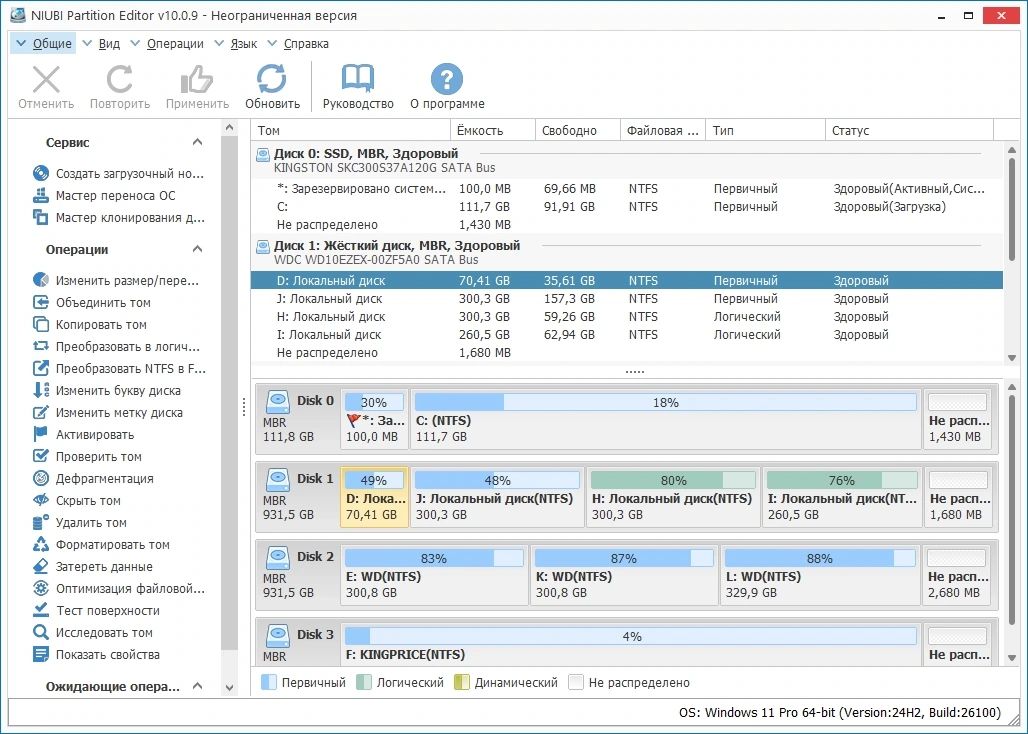Sort by the Свободно column header
1028x734 pixels.
[578, 130]
